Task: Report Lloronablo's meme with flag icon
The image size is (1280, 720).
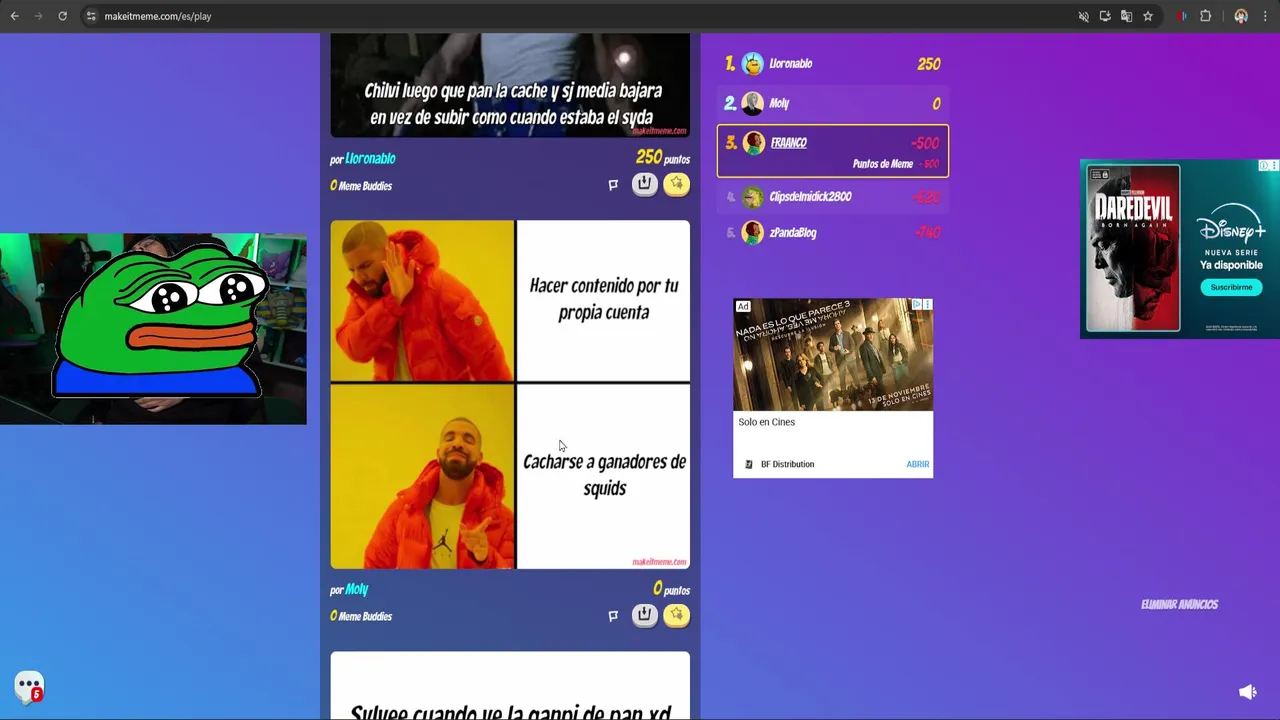Action: 613,184
